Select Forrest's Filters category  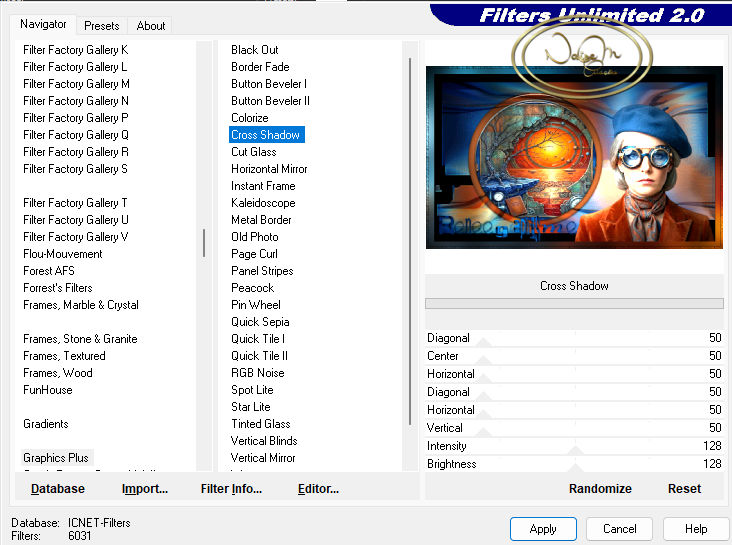58,288
